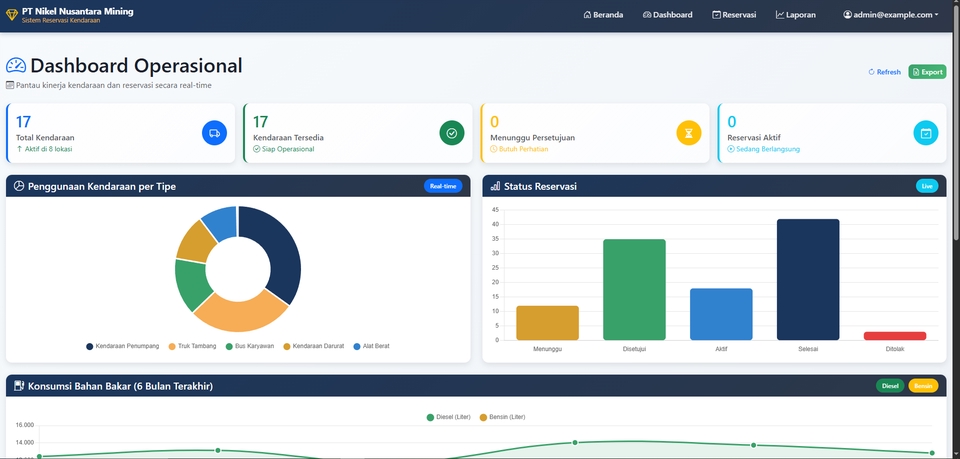Viewport: 960px width, 459px height.
Task: Open the Reservasi menu
Action: coord(734,15)
